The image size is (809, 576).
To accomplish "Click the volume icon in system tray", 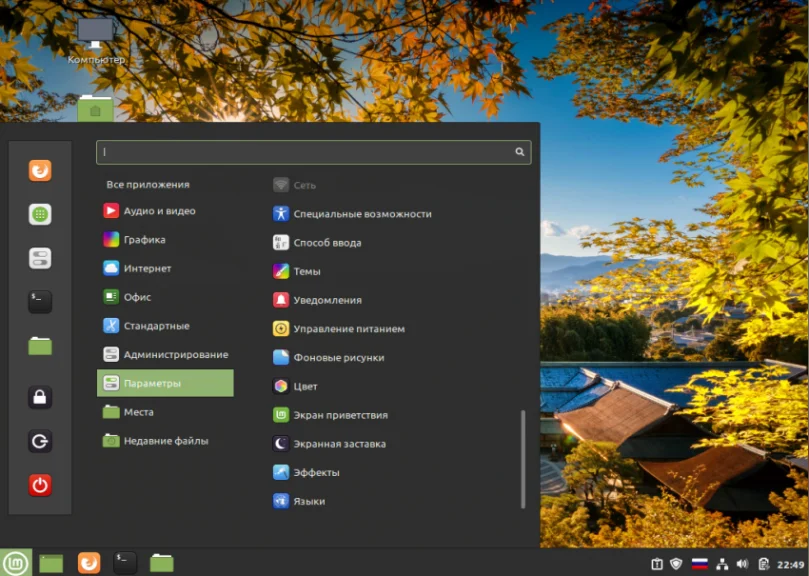I will point(742,563).
